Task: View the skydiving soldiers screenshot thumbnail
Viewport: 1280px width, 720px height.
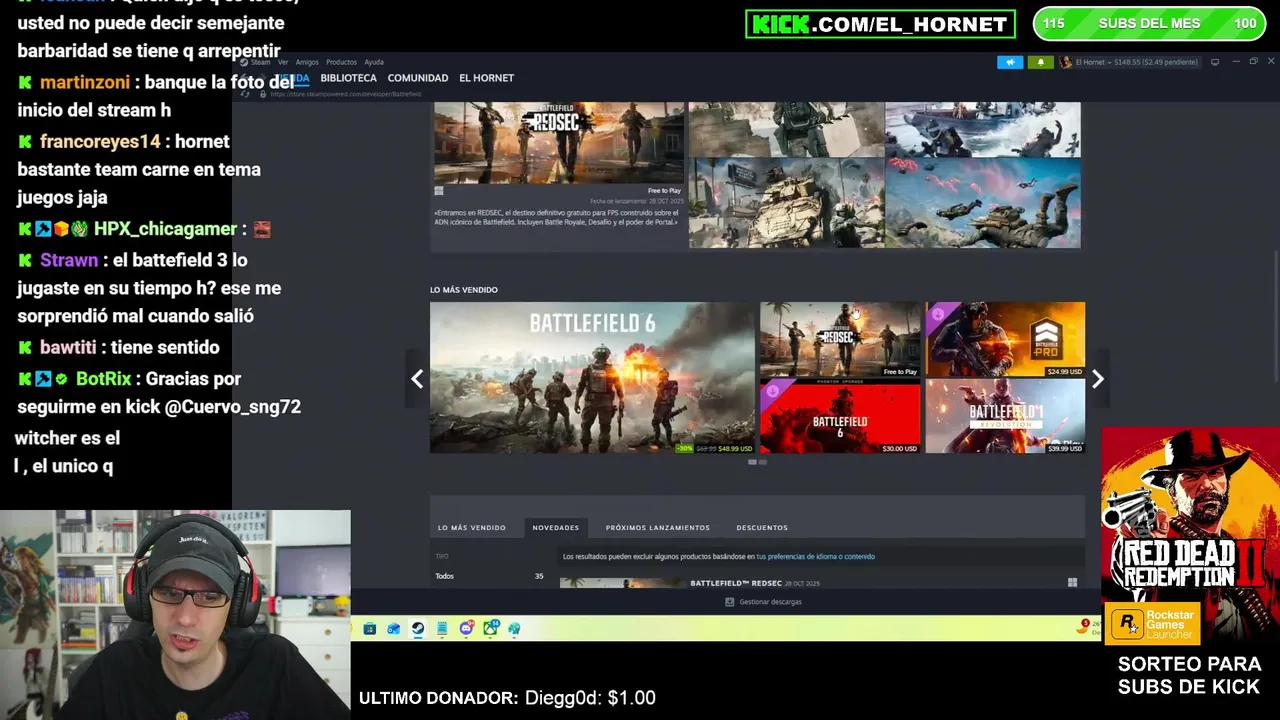Action: pos(983,203)
